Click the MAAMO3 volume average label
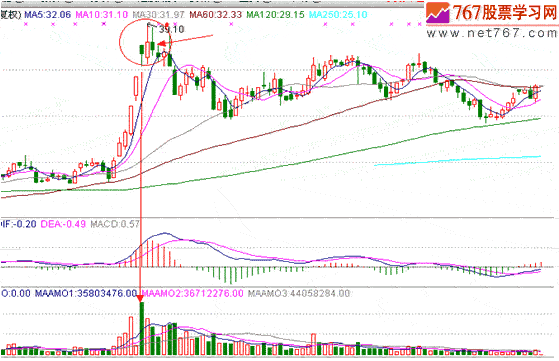 (x=299, y=293)
